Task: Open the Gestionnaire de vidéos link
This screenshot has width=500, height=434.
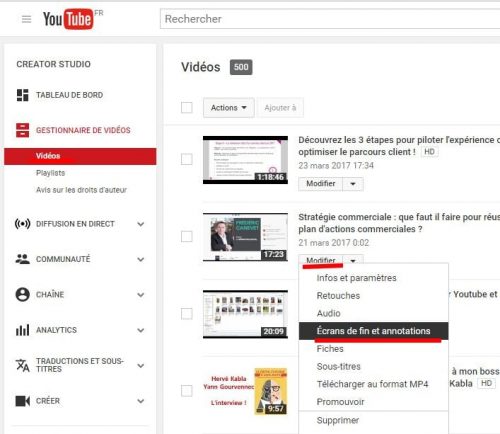Action: click(x=83, y=130)
